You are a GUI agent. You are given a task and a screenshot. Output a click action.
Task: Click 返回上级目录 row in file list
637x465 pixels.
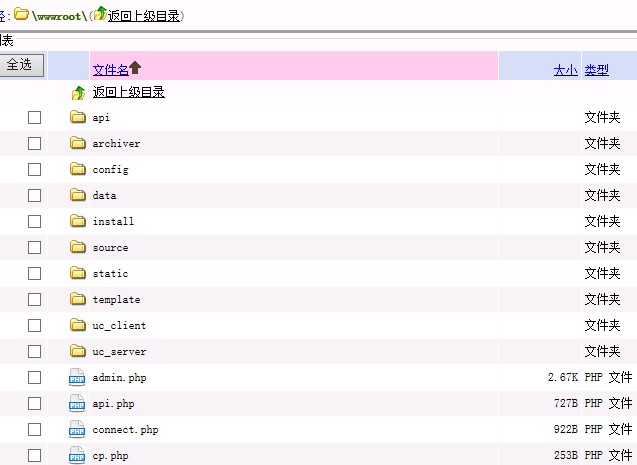128,92
